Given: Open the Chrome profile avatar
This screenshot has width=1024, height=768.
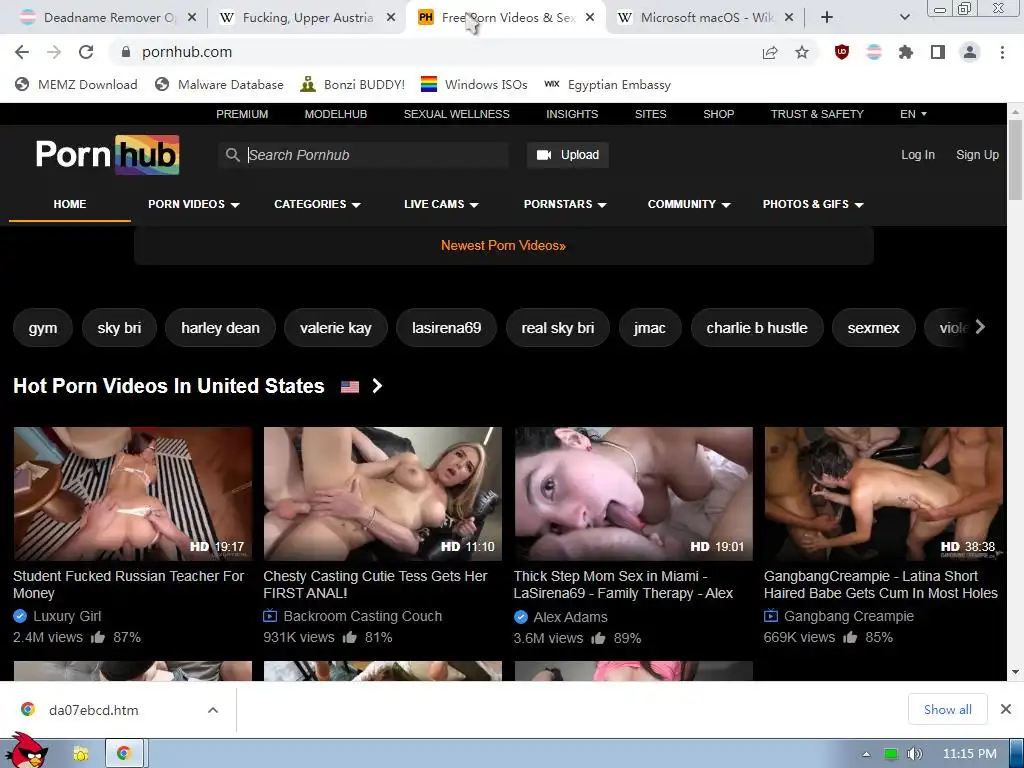Looking at the screenshot, I should point(970,52).
